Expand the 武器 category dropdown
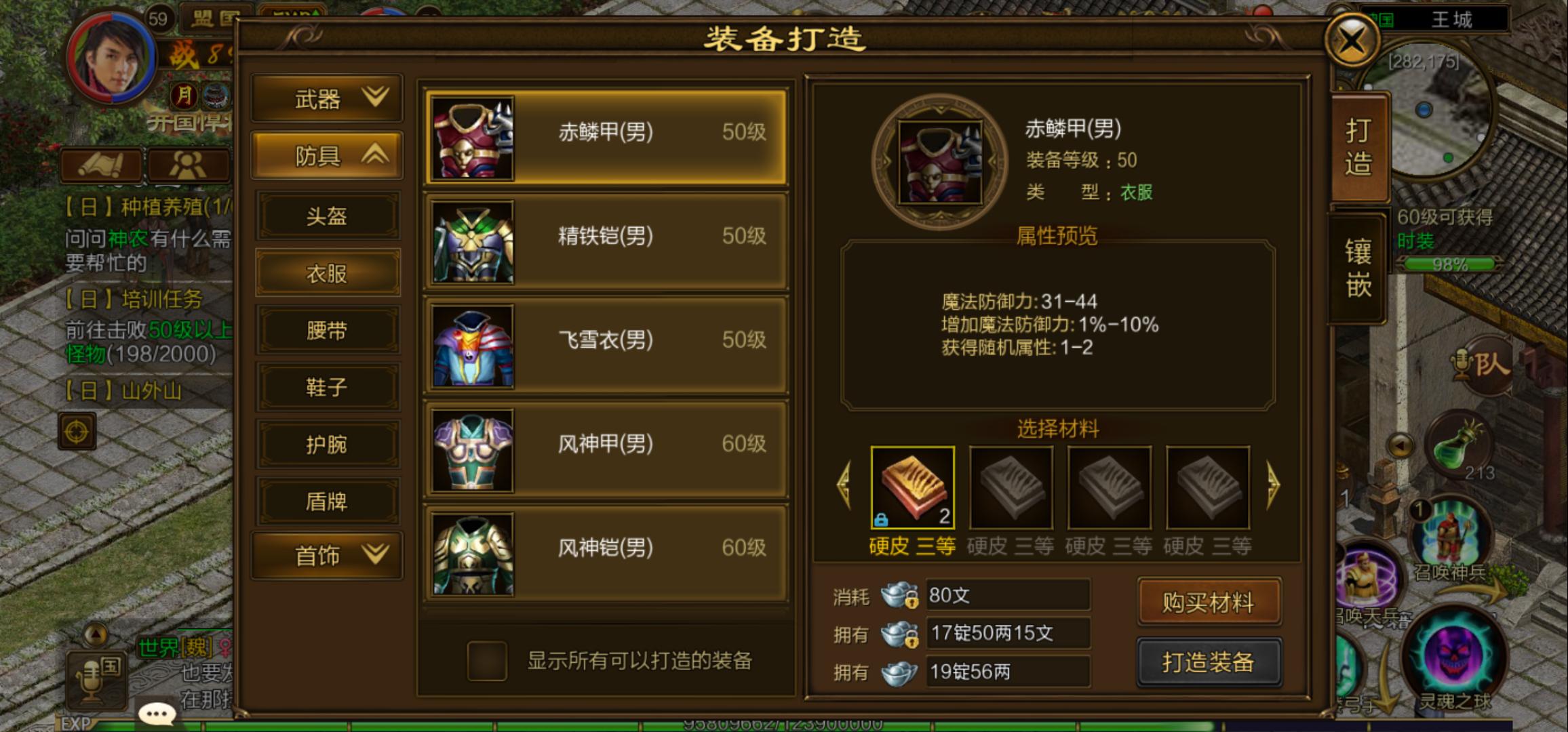Screen dimensions: 1568x732 click(x=327, y=99)
